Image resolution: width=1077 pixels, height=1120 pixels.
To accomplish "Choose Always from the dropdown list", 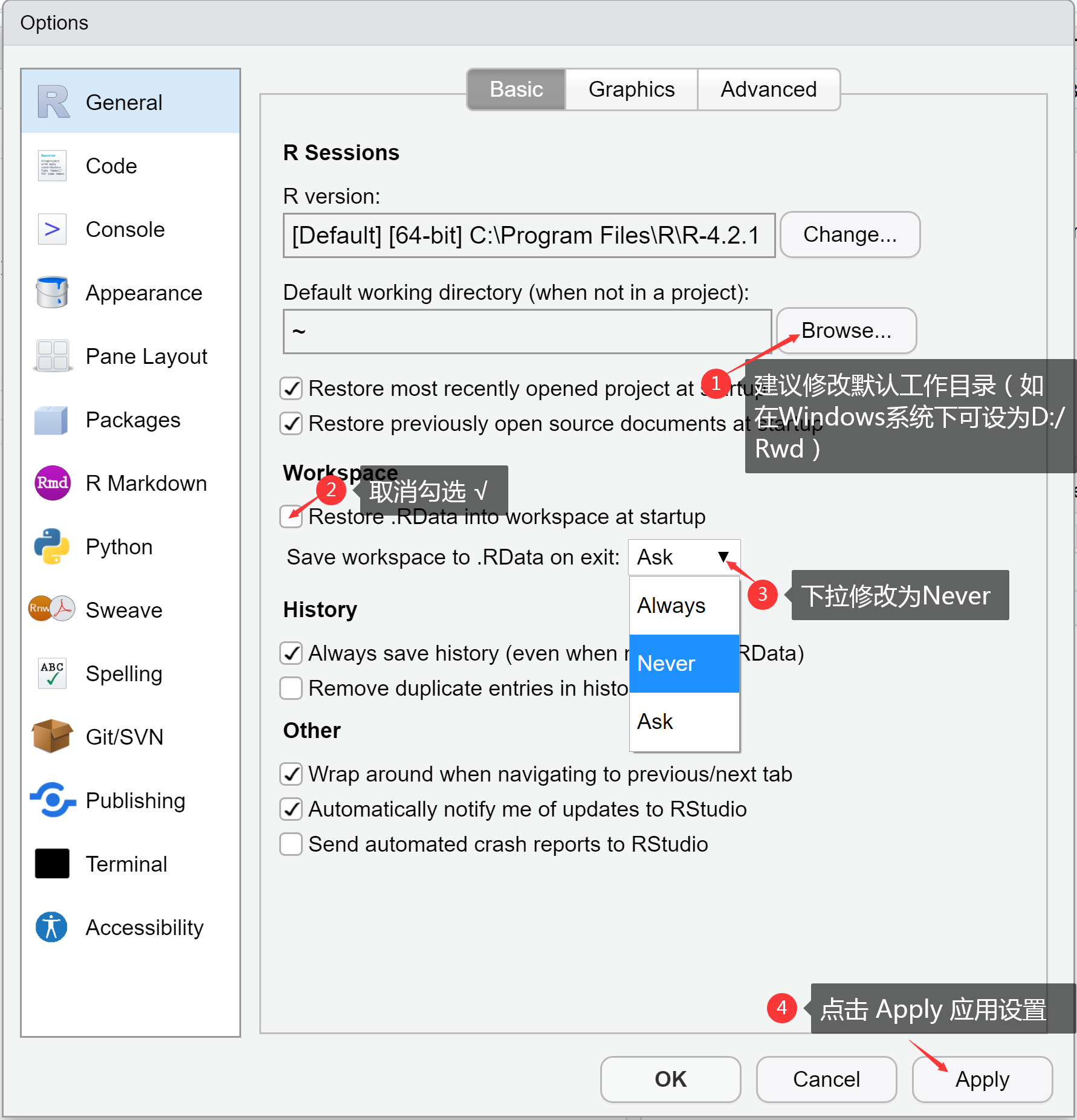I will (684, 605).
